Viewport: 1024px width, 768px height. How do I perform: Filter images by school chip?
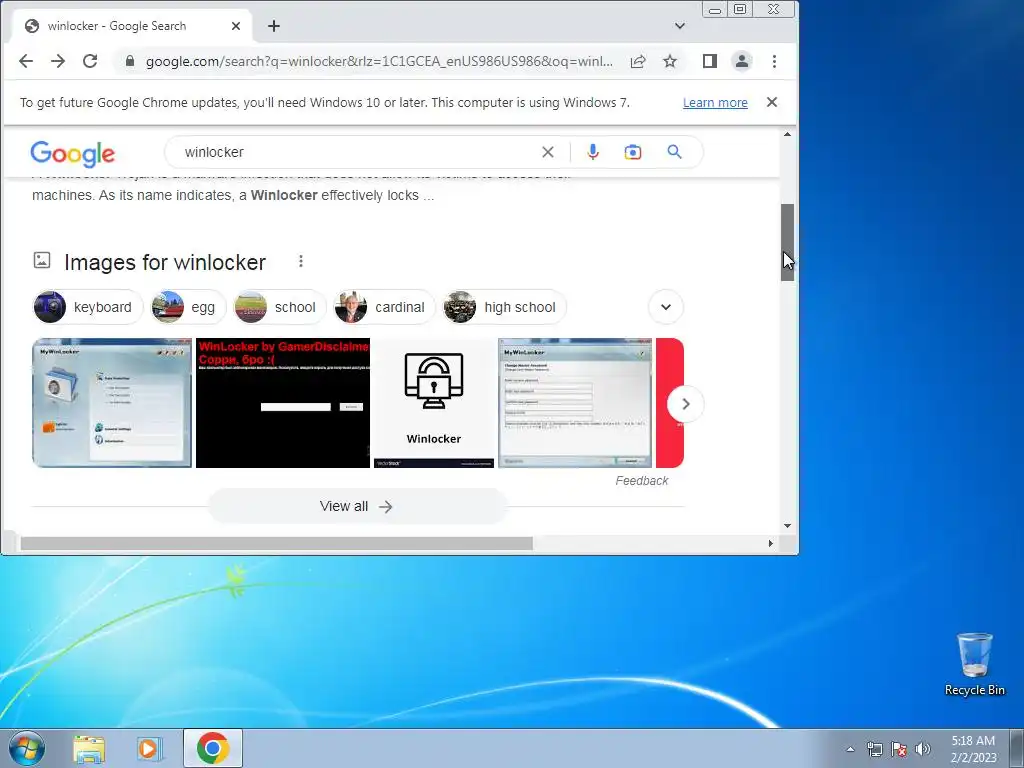[x=280, y=307]
